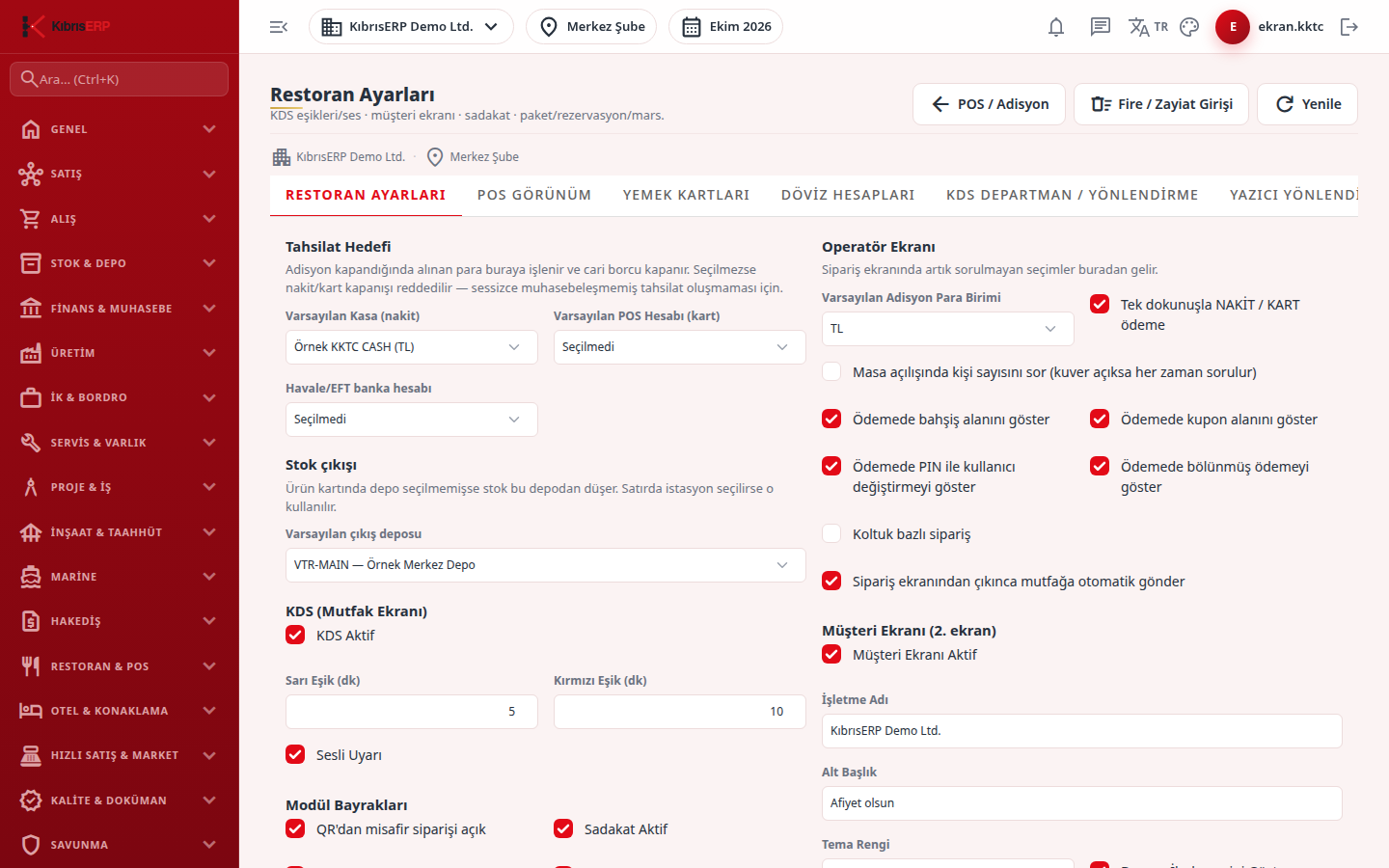Viewport: 1389px width, 868px height.
Task: Click the logout icon
Action: (x=1349, y=27)
